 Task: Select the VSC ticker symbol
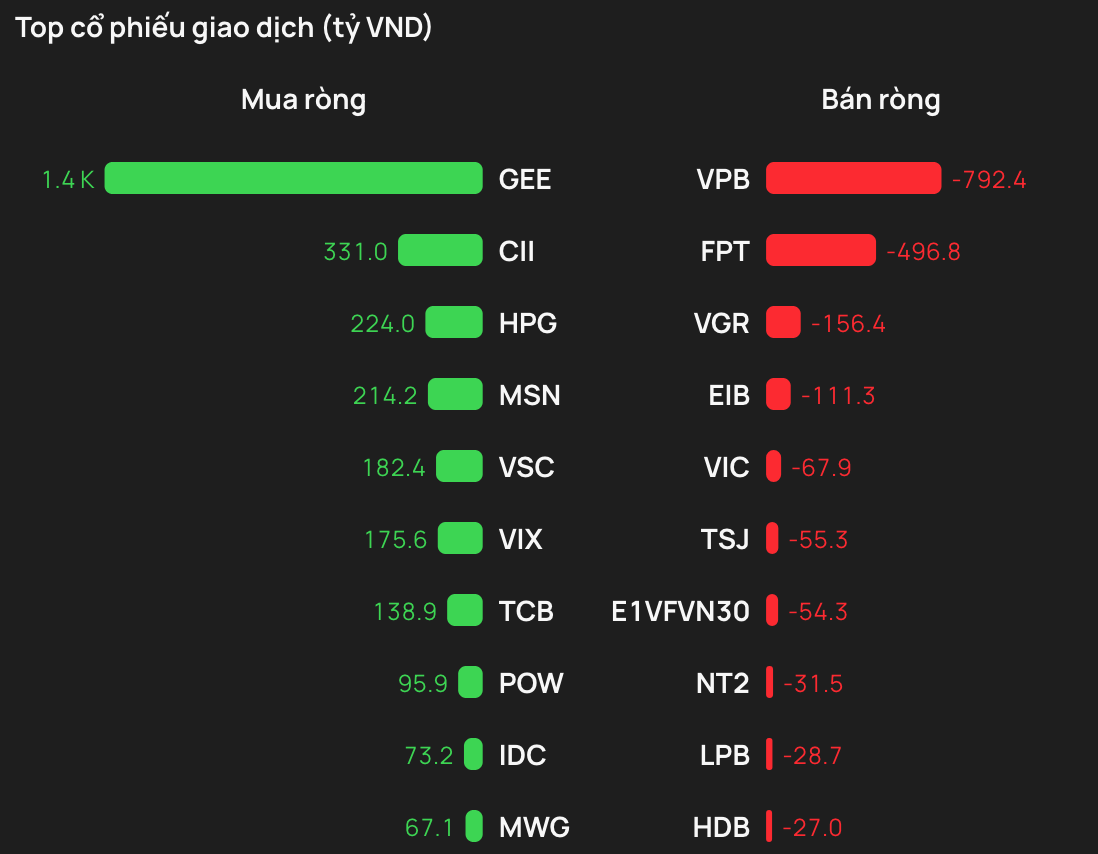pos(526,467)
